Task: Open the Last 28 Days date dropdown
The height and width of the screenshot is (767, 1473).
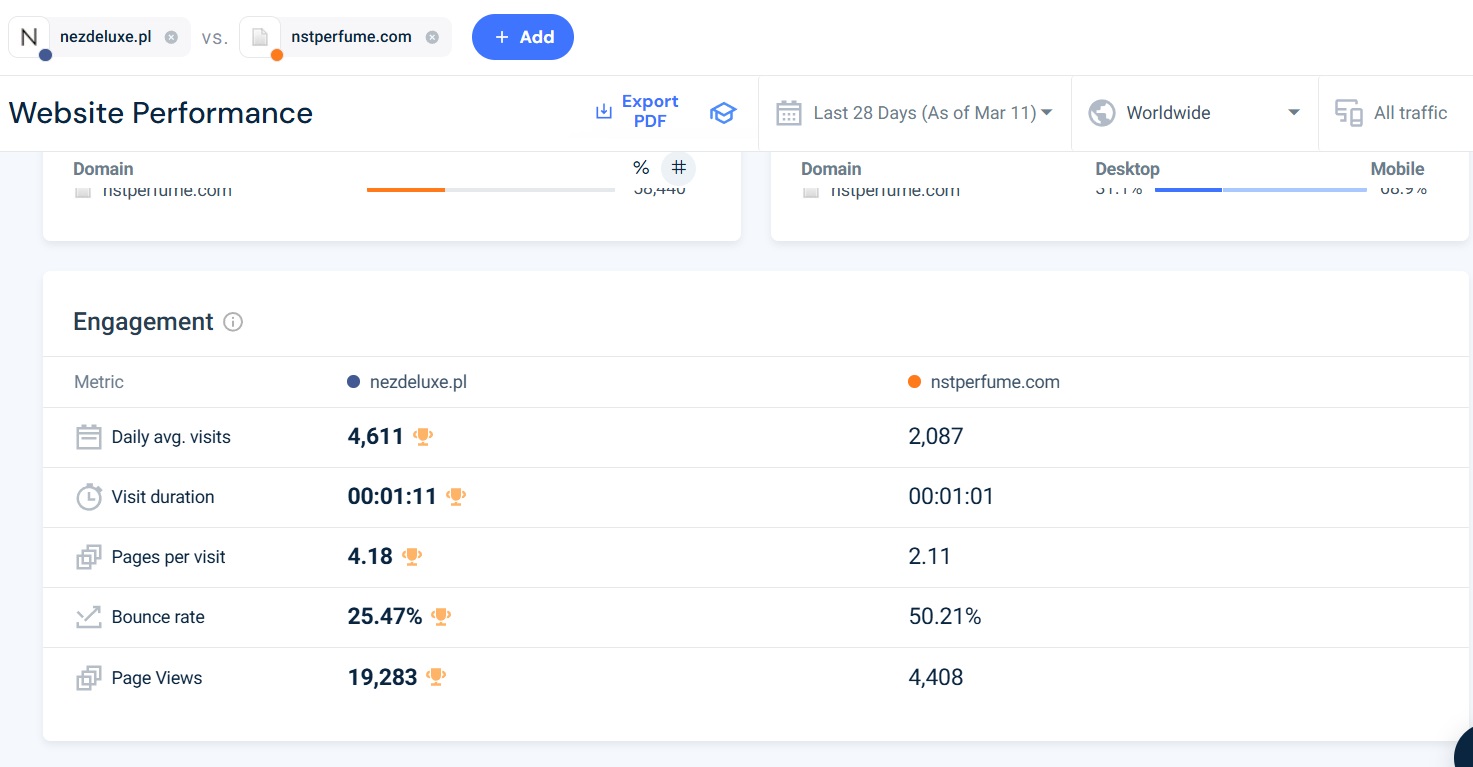Action: click(x=915, y=113)
